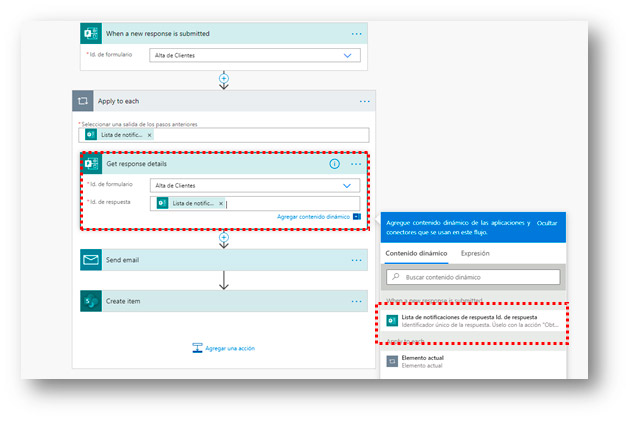630x421 pixels.
Task: Hide the dynamic content panel with Ocultar
Action: point(547,223)
